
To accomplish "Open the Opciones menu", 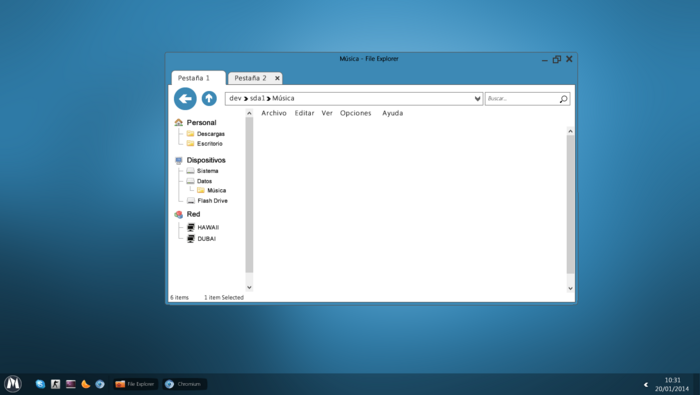I will pyautogui.click(x=355, y=113).
